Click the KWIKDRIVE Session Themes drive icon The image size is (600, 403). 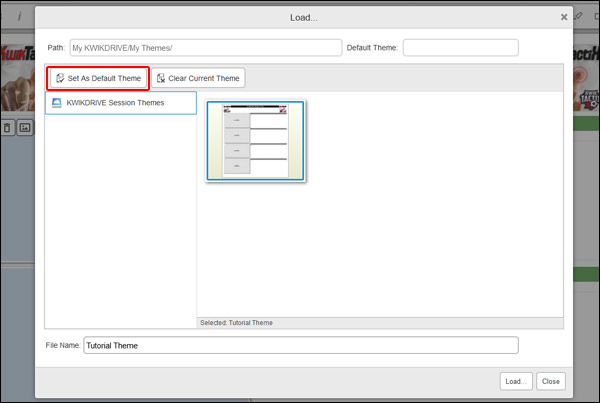57,103
